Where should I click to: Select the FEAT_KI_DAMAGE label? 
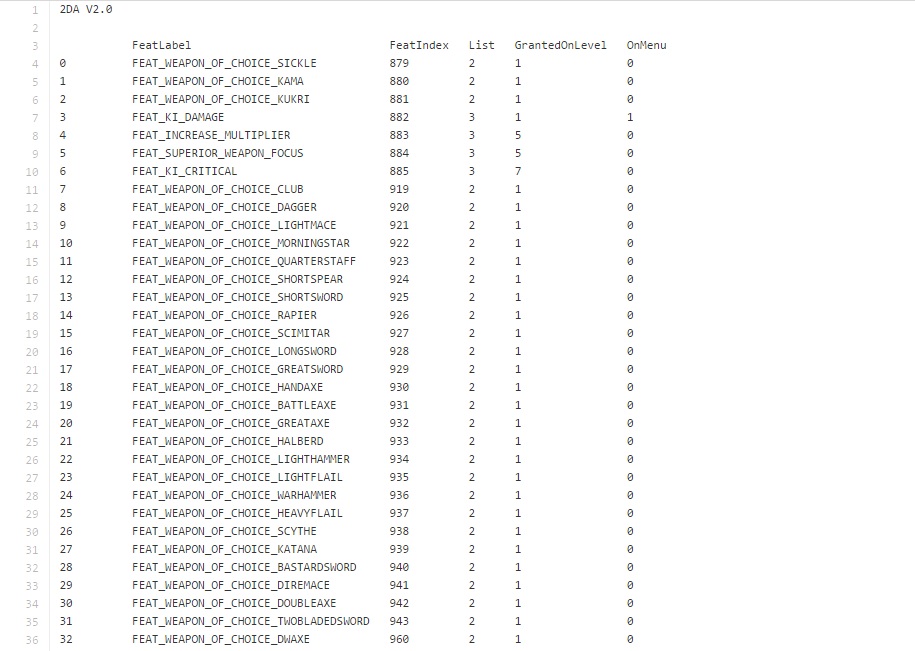[x=178, y=117]
